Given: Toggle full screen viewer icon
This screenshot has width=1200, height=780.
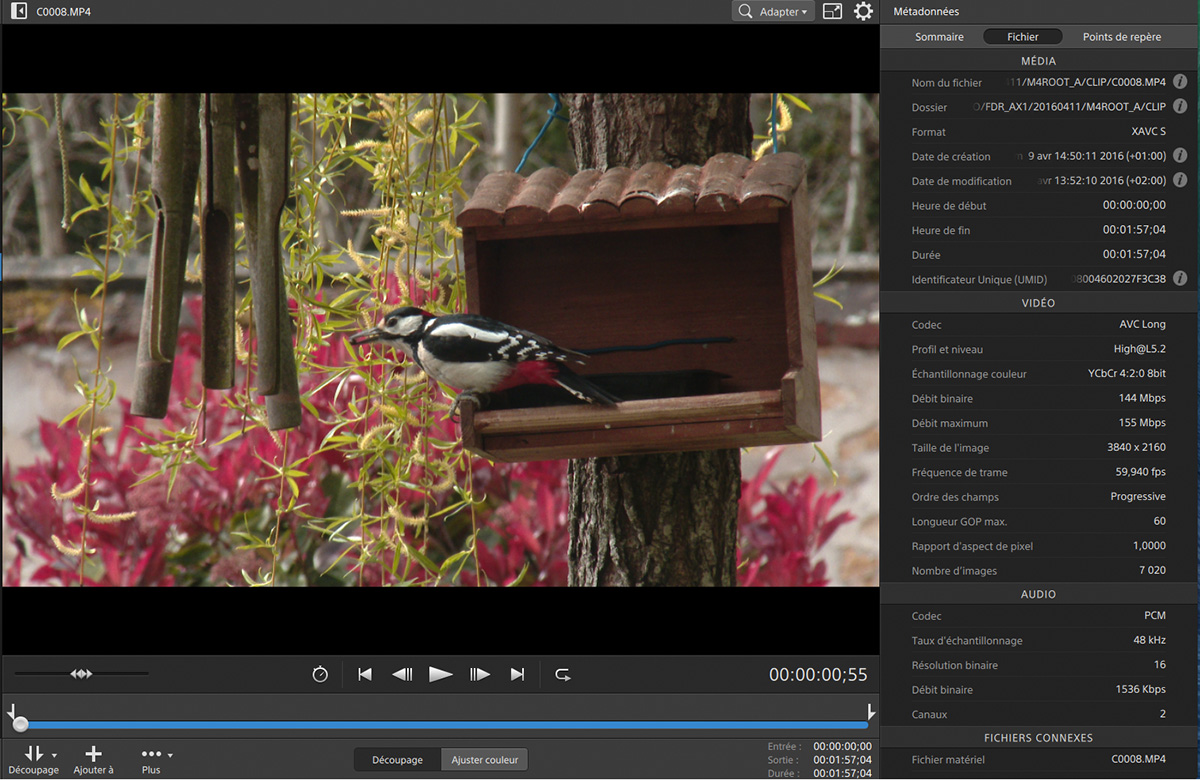Looking at the screenshot, I should pyautogui.click(x=832, y=12).
